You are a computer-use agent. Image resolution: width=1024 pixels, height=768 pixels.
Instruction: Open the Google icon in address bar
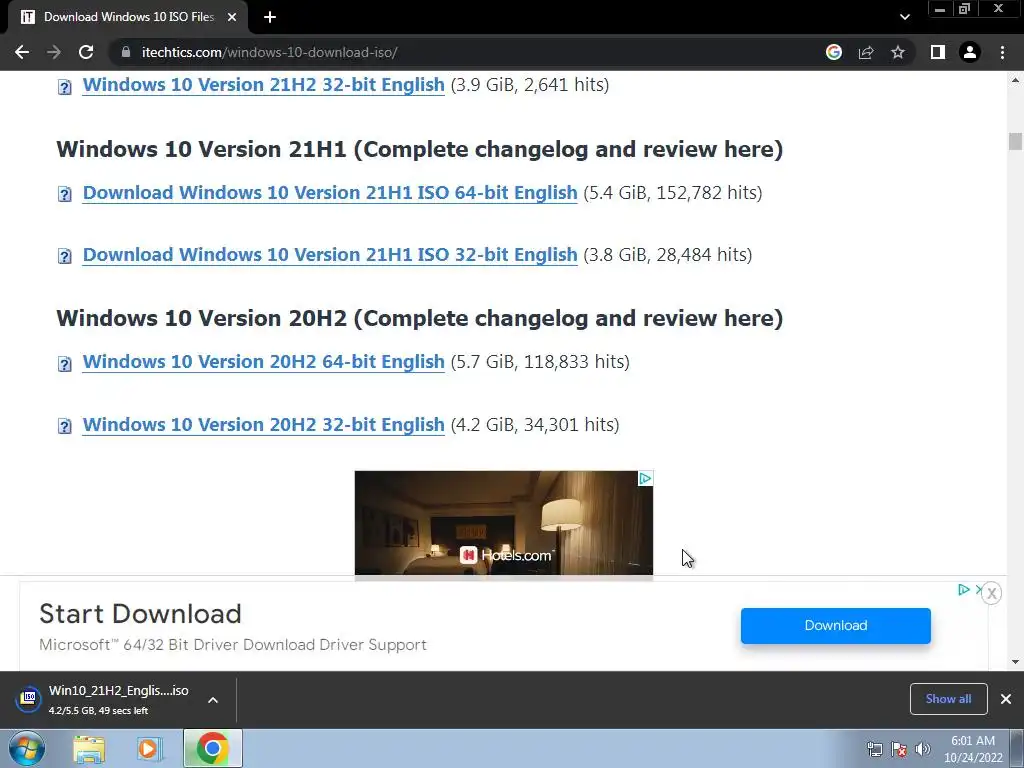pyautogui.click(x=834, y=52)
